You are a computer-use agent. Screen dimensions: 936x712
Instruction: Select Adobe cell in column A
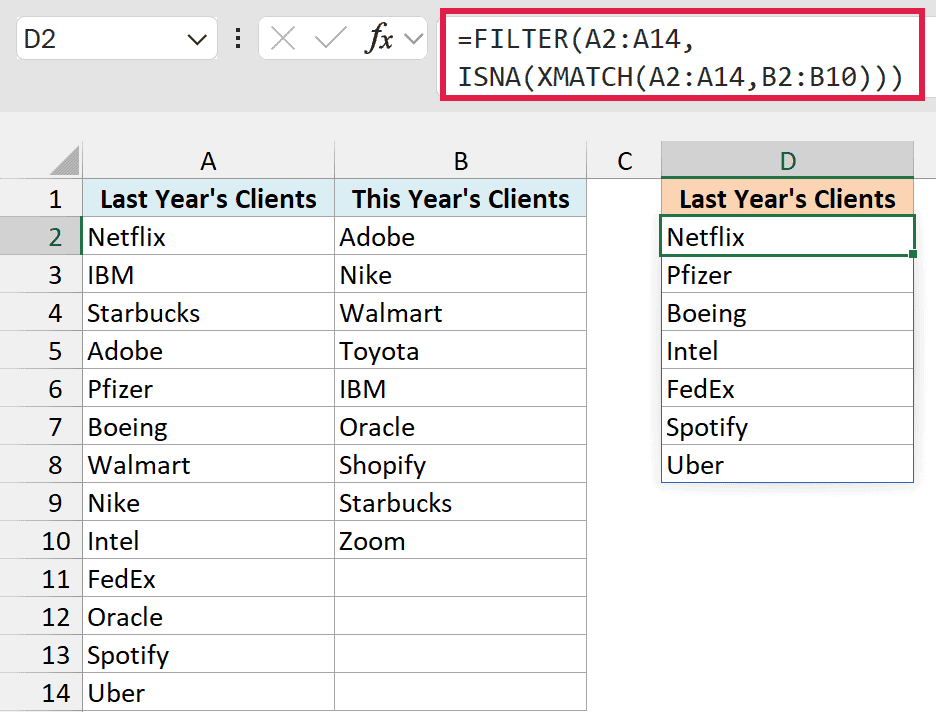click(x=208, y=350)
